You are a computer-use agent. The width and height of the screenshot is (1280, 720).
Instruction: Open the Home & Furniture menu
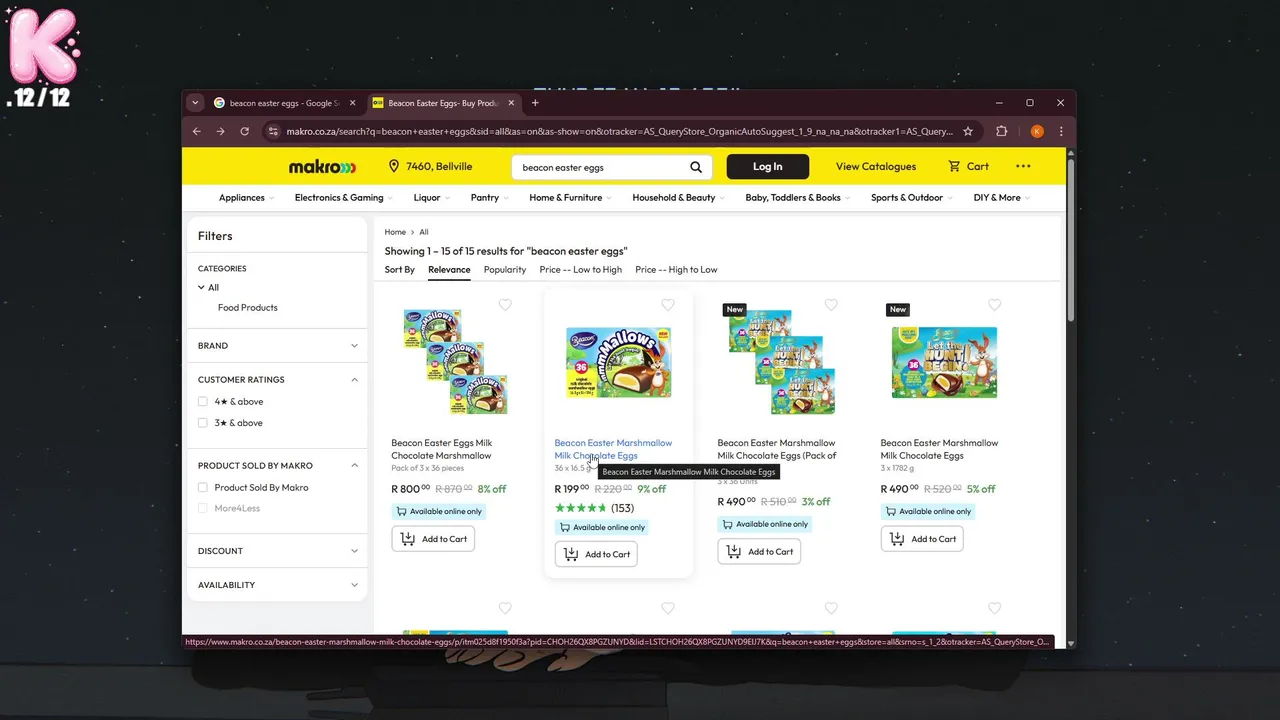(x=570, y=198)
